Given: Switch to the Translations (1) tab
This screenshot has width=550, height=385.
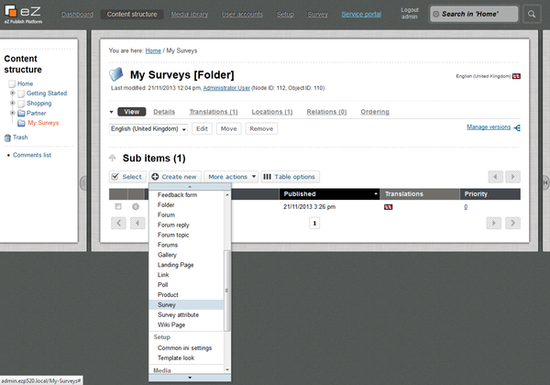Looking at the screenshot, I should (x=214, y=112).
